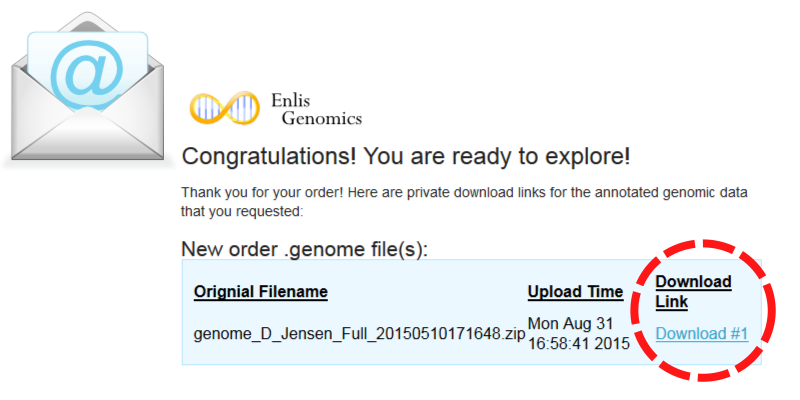Click the Enlis Genomics DNA infinity logo
Image resolution: width=800 pixels, height=400 pixels.
pos(224,108)
